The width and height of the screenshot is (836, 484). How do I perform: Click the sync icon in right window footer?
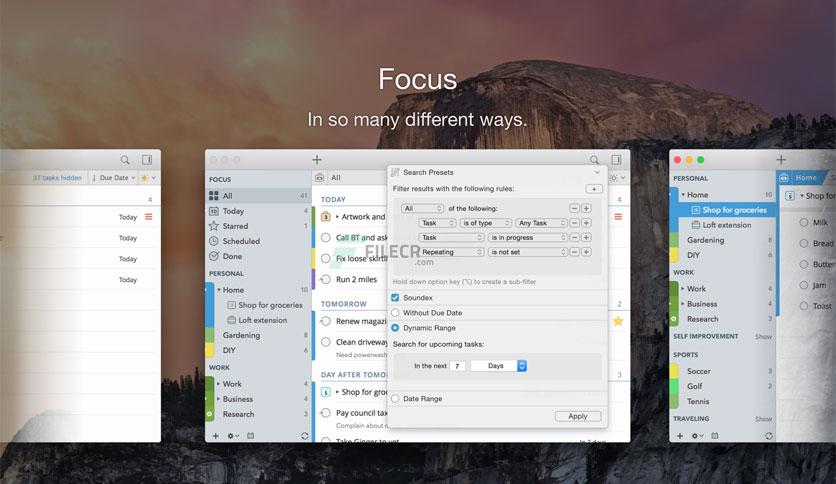(768, 435)
